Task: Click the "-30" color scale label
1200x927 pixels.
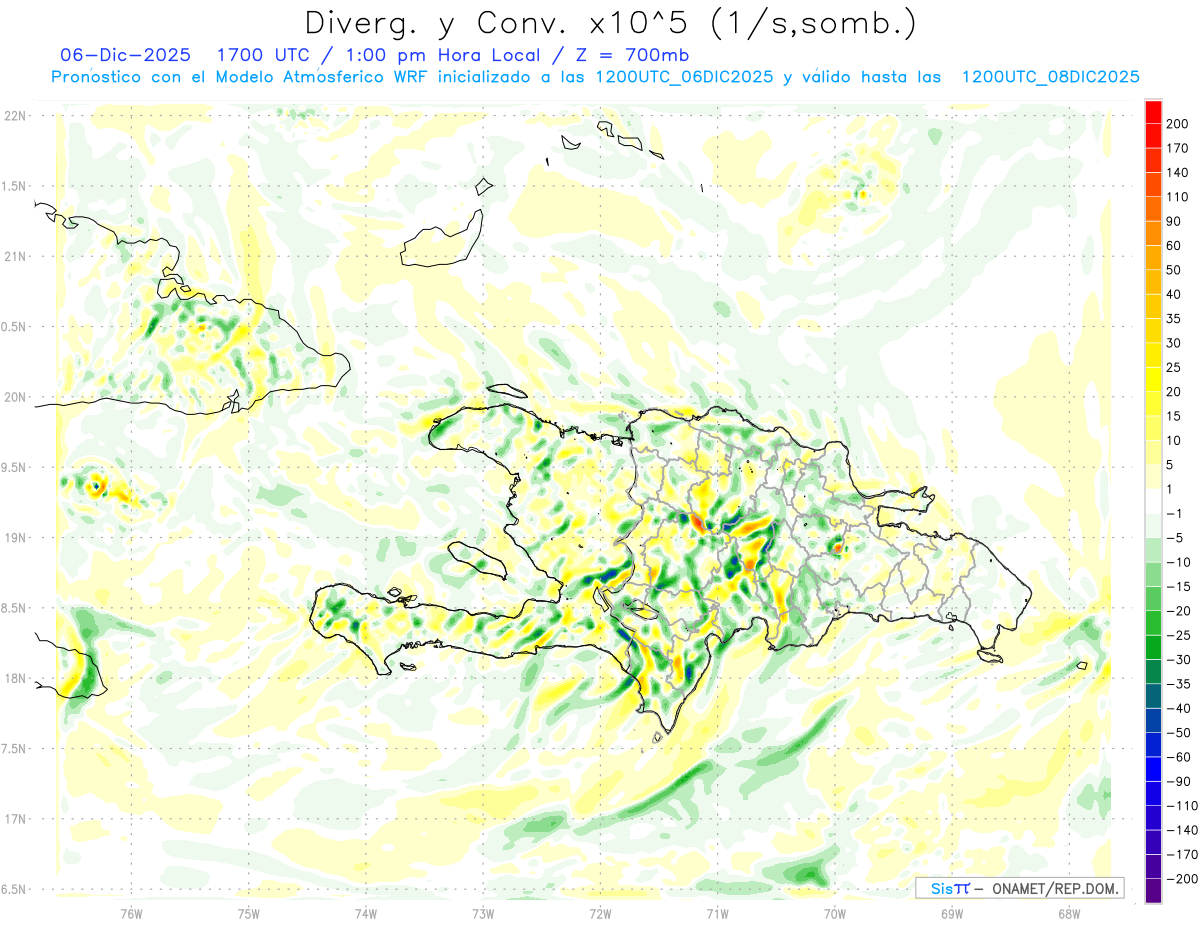Action: point(1180,660)
